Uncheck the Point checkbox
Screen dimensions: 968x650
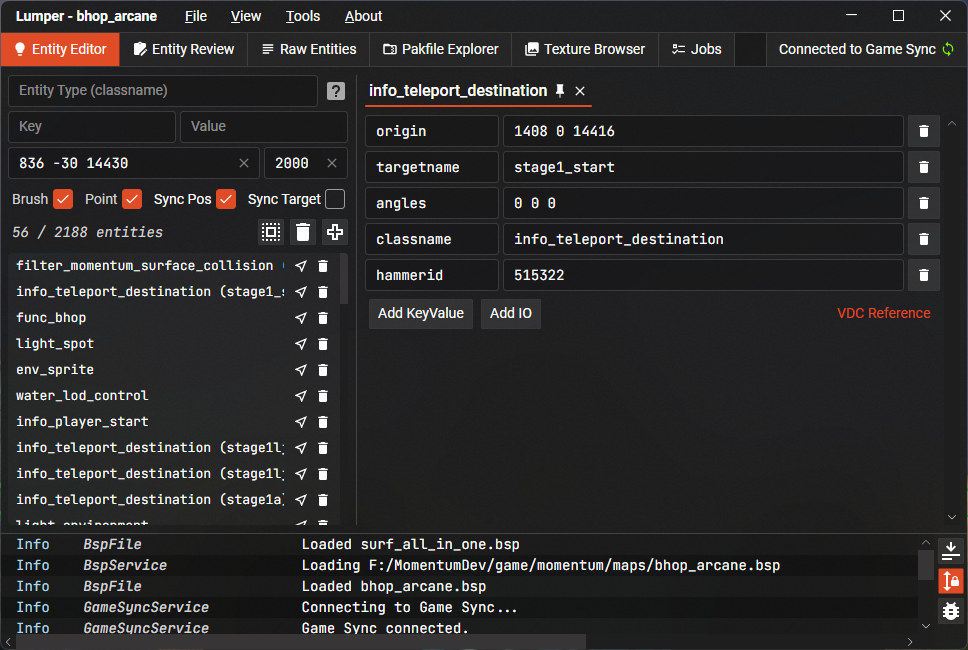point(132,199)
